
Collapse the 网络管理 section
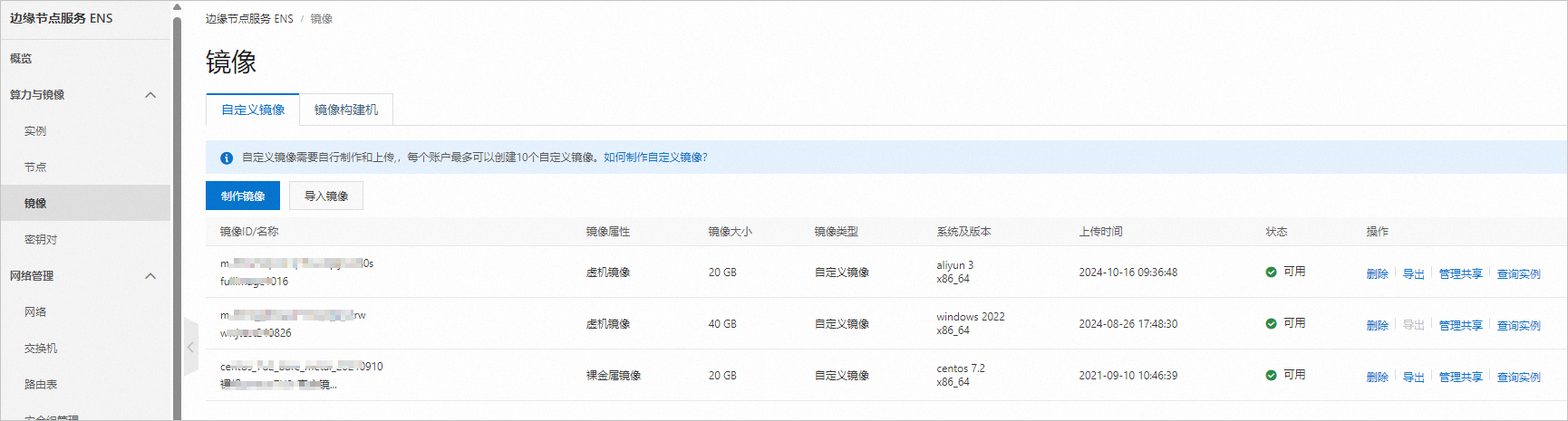(x=150, y=276)
